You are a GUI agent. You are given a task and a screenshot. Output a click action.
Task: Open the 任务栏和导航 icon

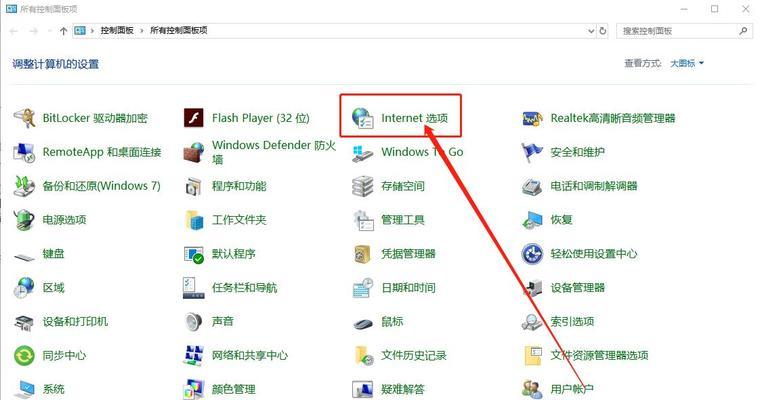[x=194, y=288]
